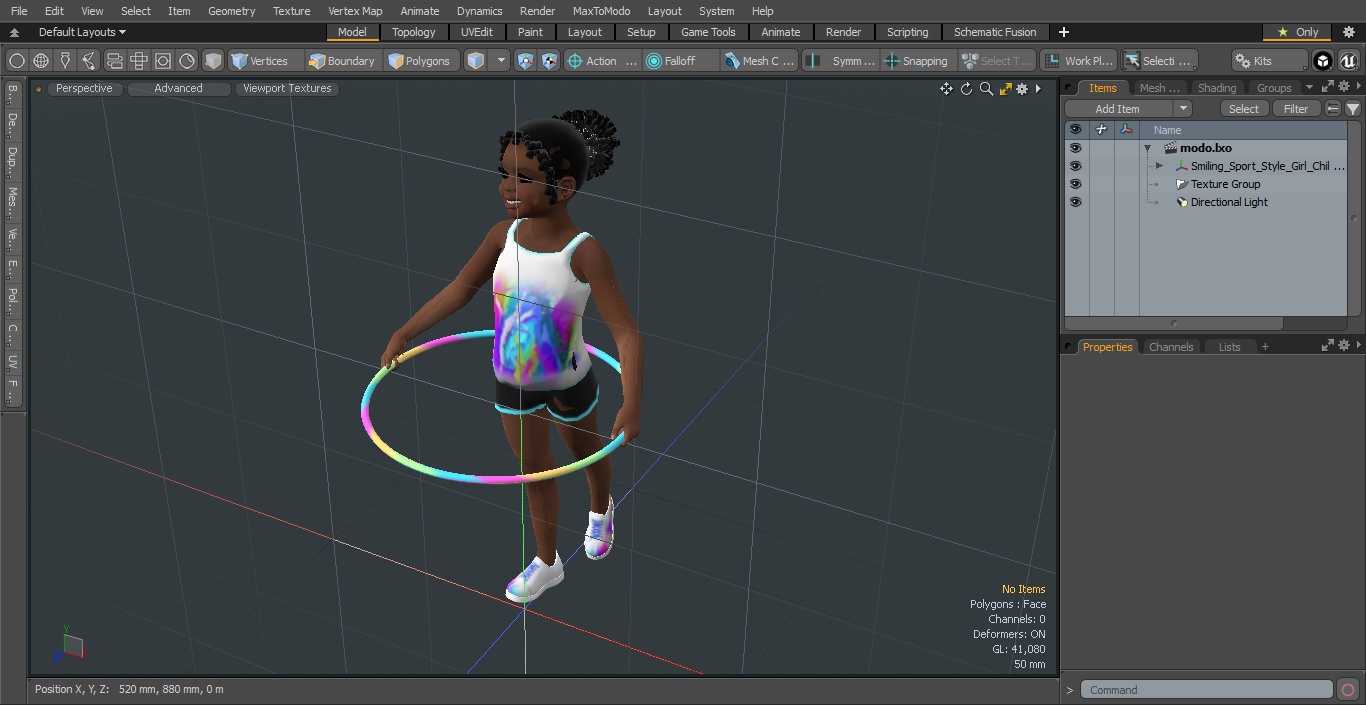This screenshot has width=1366, height=705.
Task: Click the Command input field
Action: click(x=1206, y=690)
